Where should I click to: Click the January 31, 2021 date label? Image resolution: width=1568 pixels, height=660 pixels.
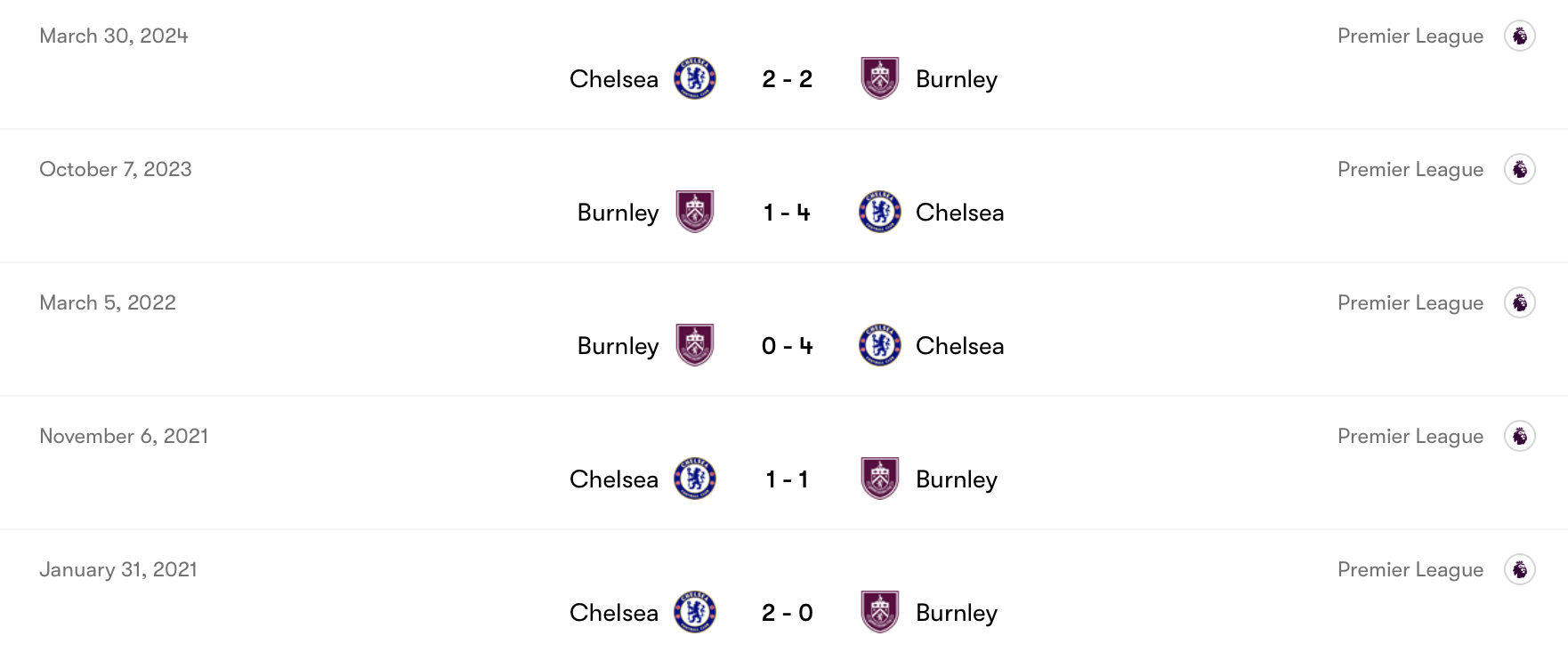pos(118,568)
